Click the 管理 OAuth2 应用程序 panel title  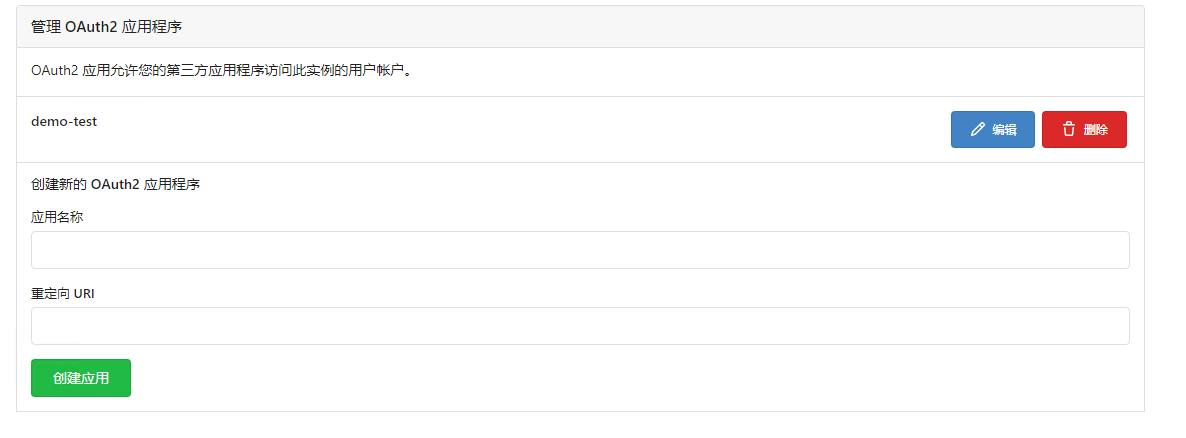(107, 27)
